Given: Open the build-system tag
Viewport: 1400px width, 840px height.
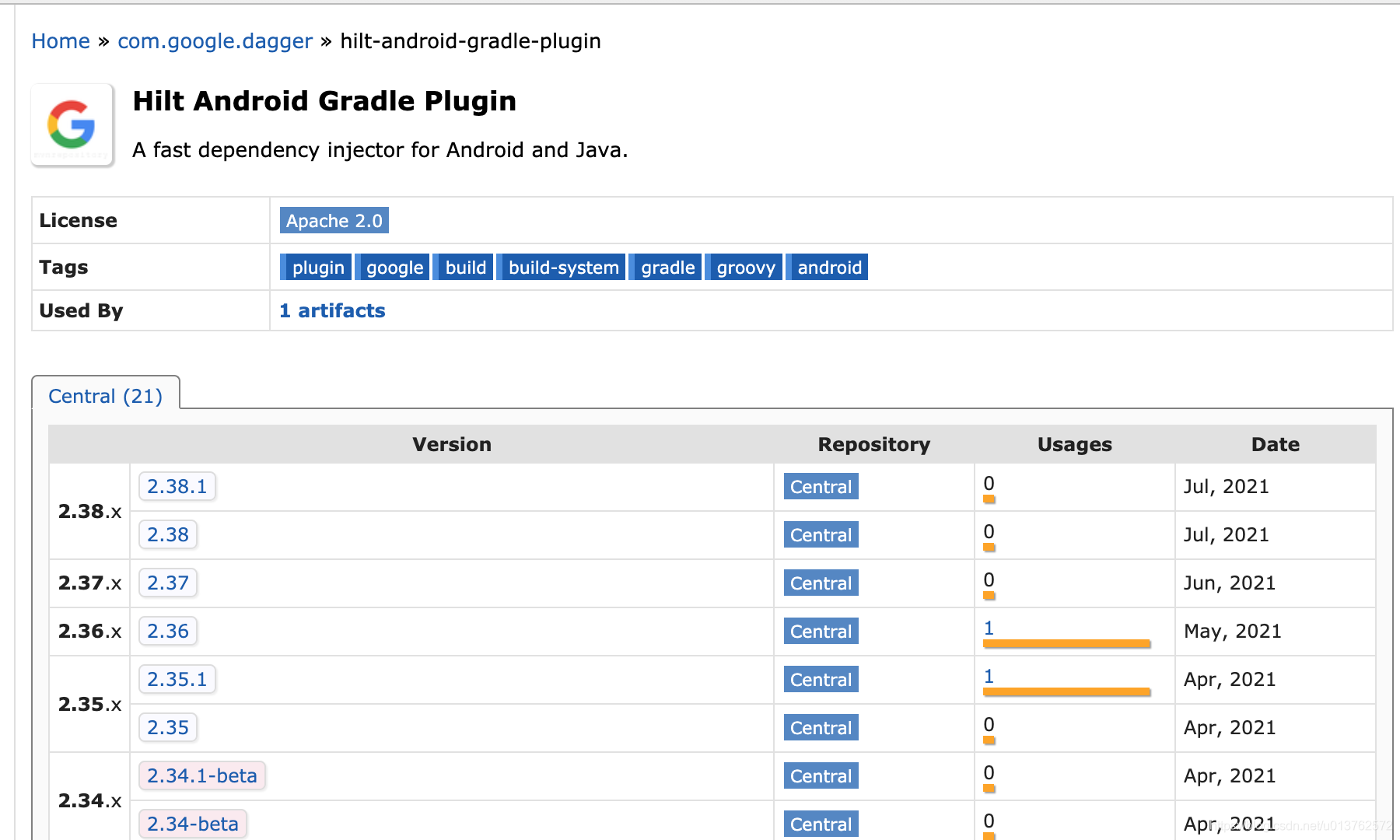Looking at the screenshot, I should [x=562, y=268].
